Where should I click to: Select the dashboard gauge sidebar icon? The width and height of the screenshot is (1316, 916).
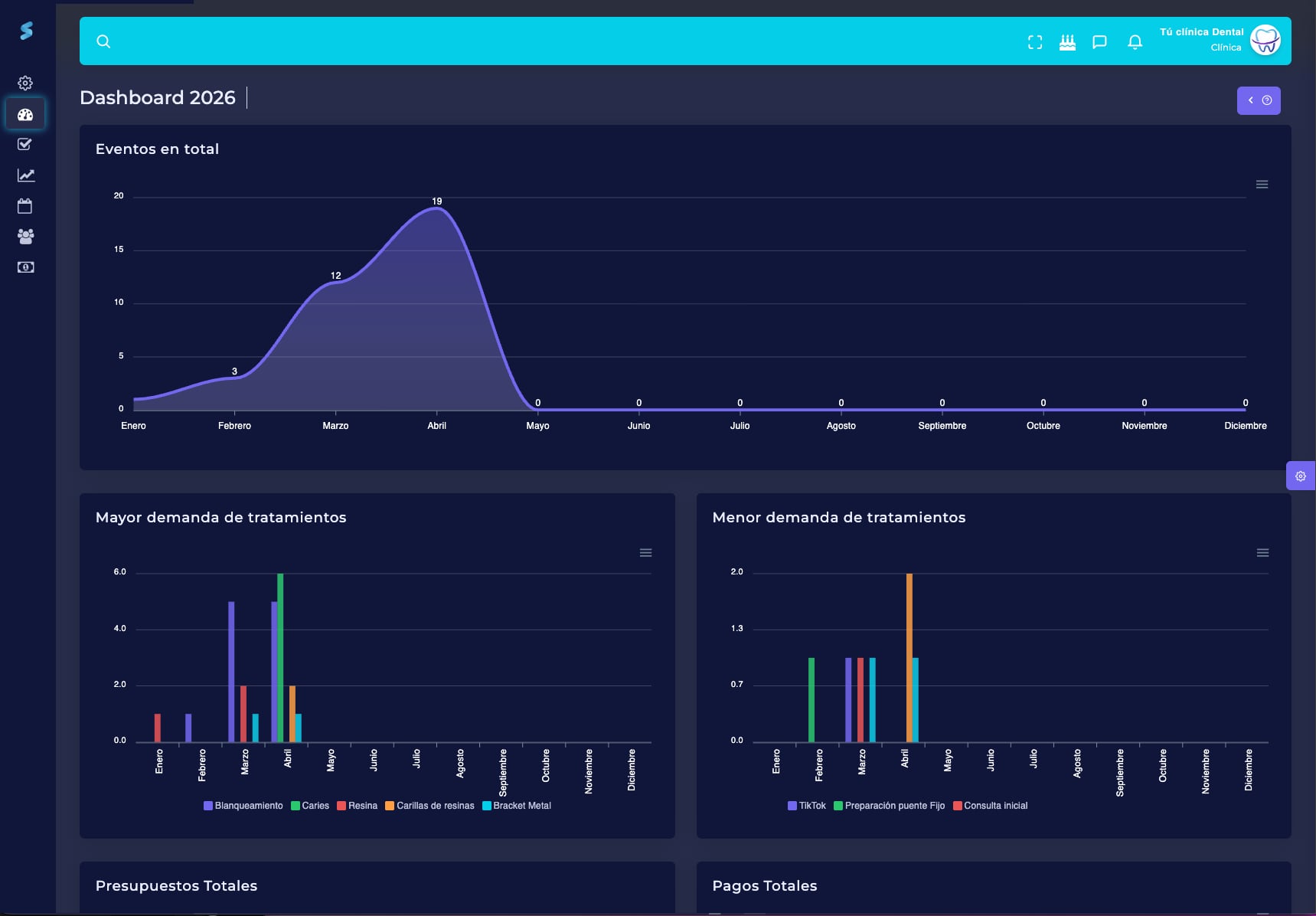tap(25, 115)
